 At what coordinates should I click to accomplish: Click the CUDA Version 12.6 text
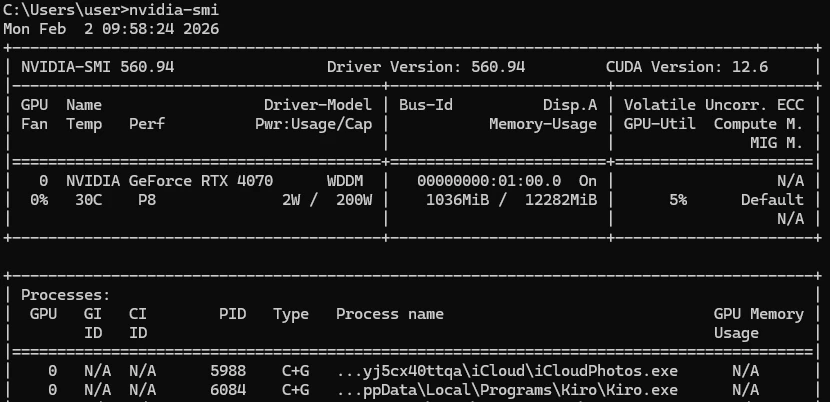click(x=687, y=67)
